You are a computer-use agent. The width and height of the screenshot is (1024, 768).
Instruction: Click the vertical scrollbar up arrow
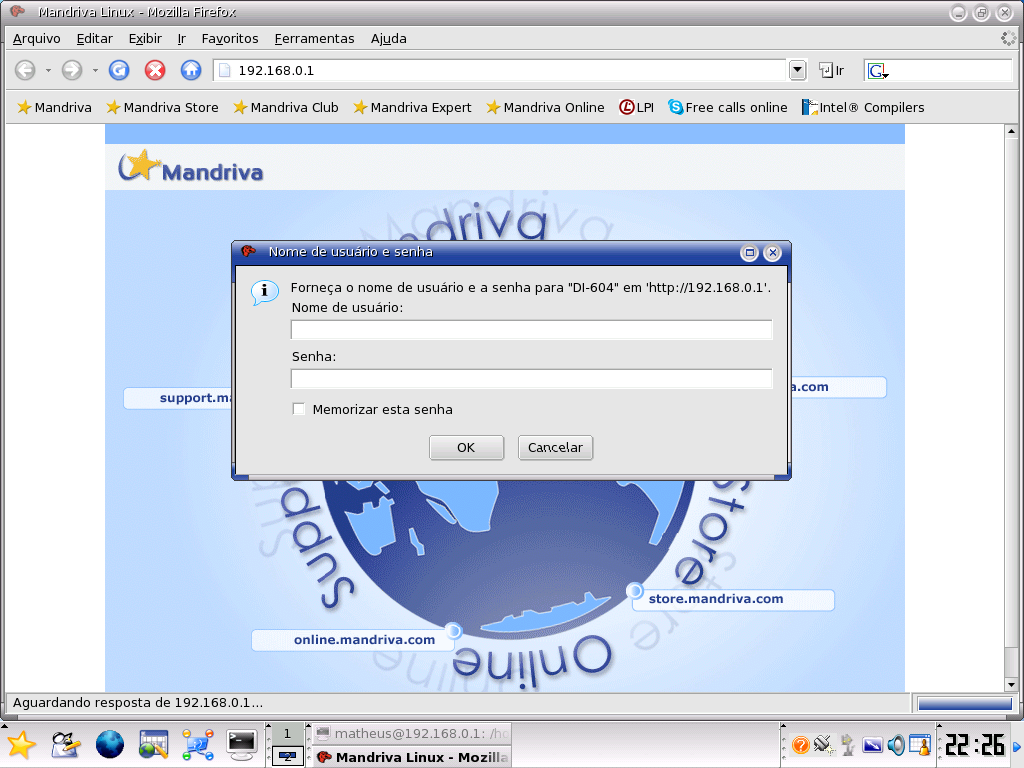pyautogui.click(x=1012, y=131)
